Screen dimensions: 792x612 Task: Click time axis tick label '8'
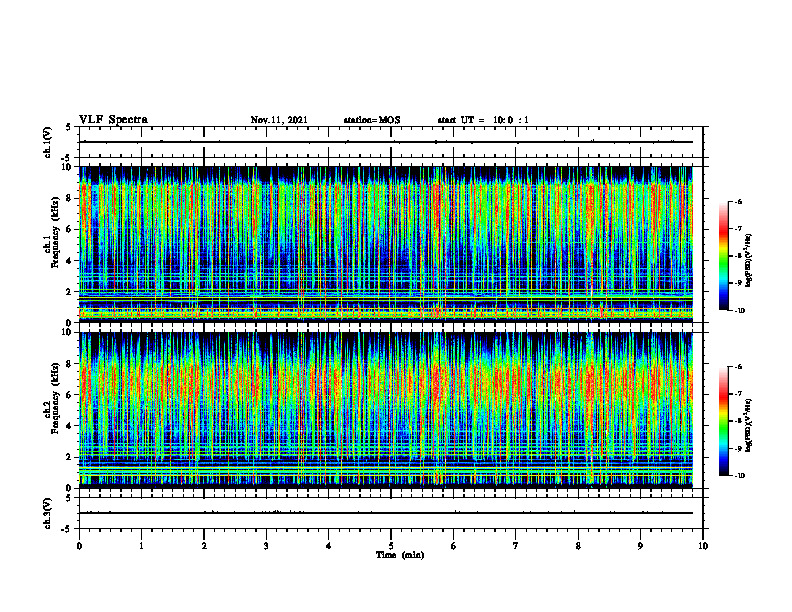(x=578, y=546)
